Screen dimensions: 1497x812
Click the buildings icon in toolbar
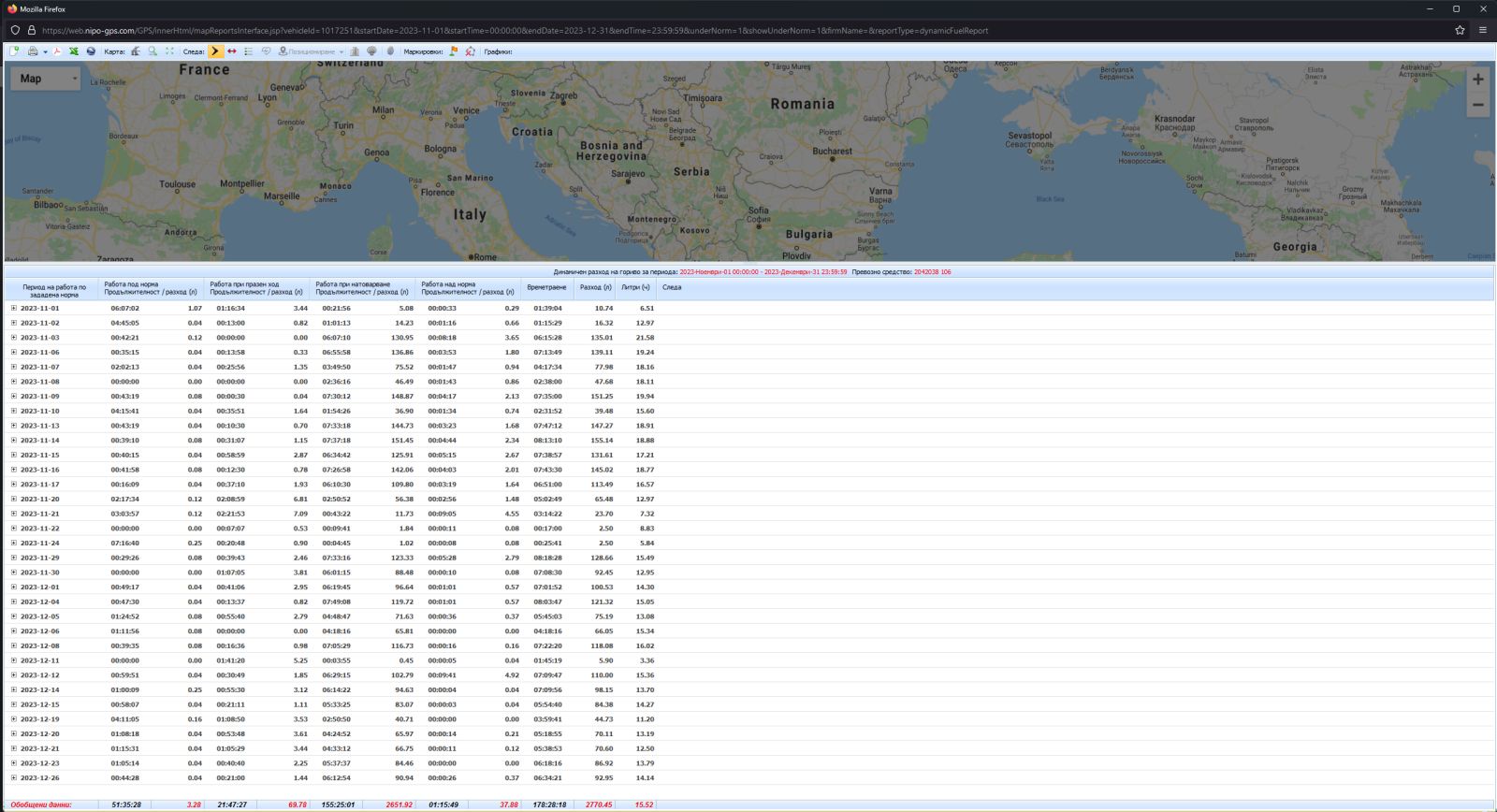pos(355,51)
